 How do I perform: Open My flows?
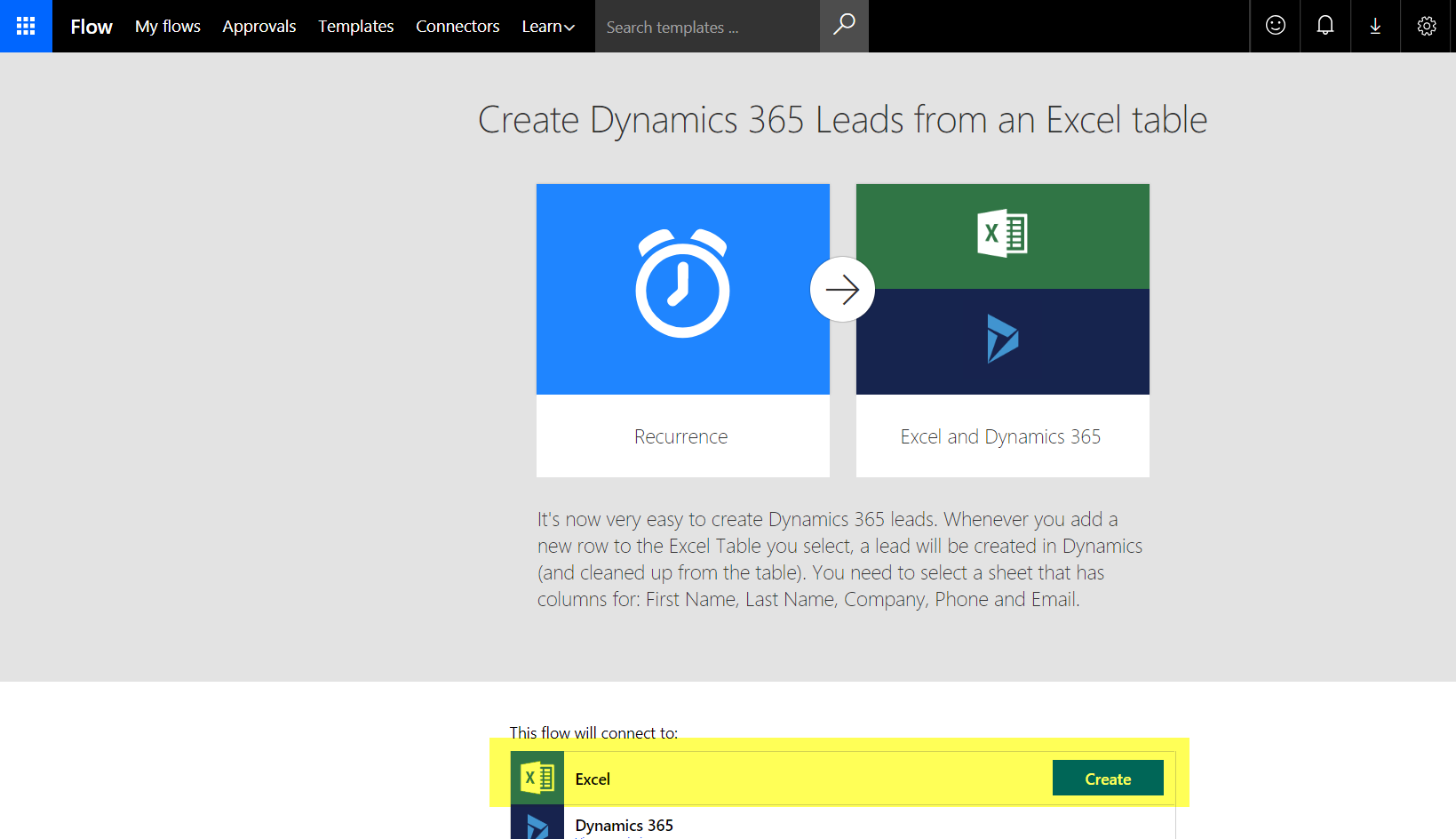168,27
